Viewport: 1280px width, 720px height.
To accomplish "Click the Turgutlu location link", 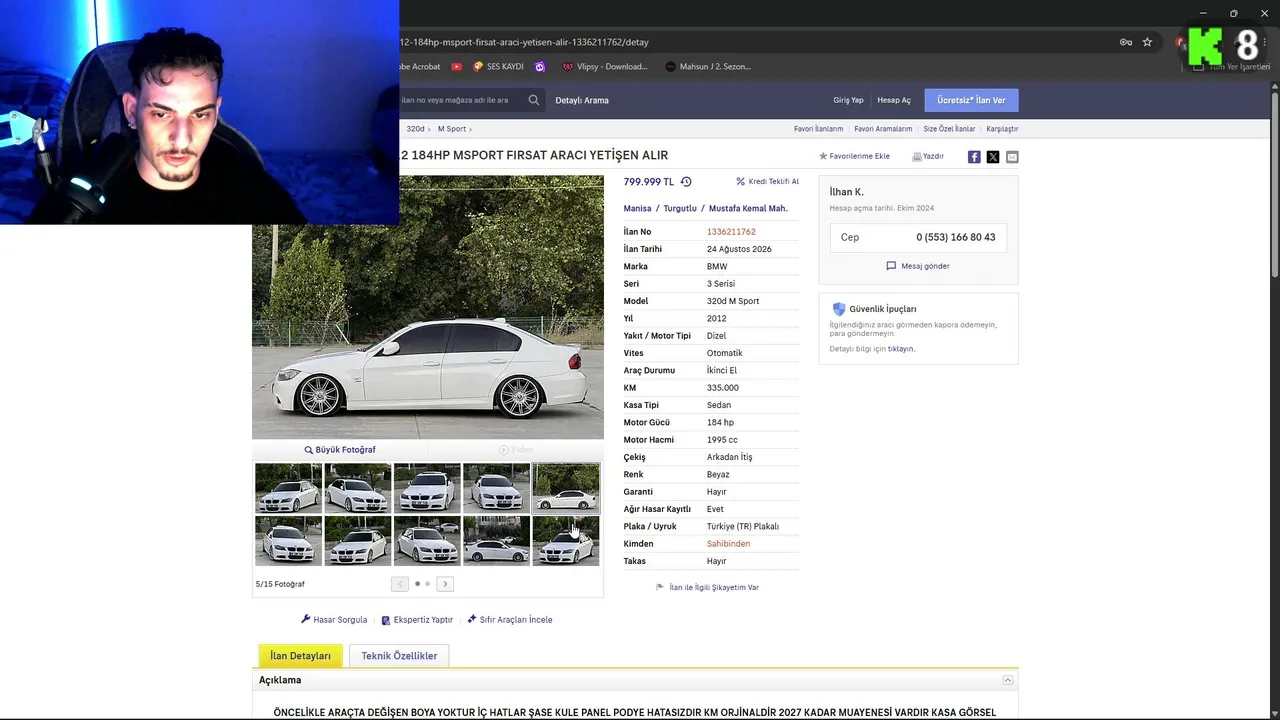I will coord(680,209).
